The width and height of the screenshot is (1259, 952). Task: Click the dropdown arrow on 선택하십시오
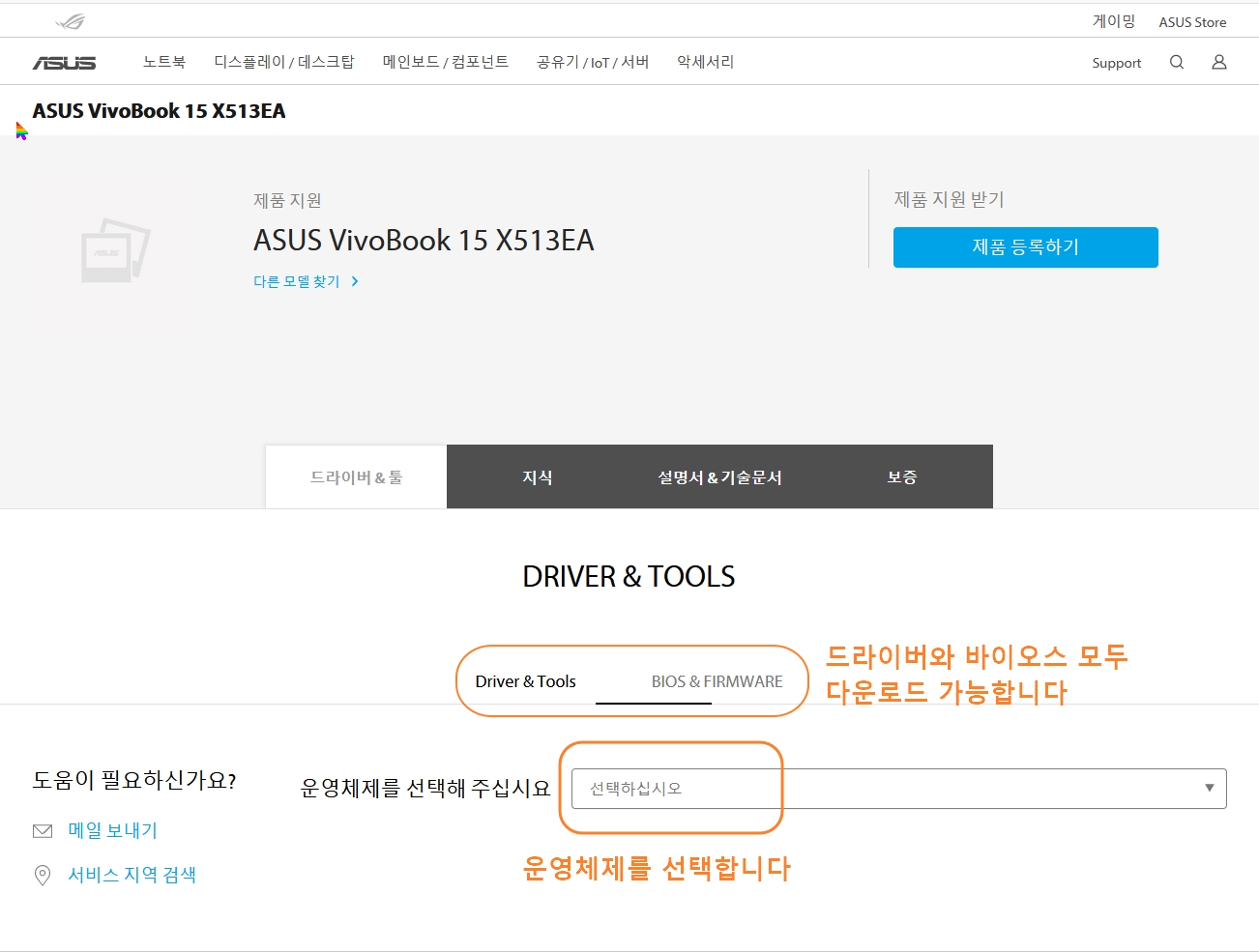tap(1208, 788)
